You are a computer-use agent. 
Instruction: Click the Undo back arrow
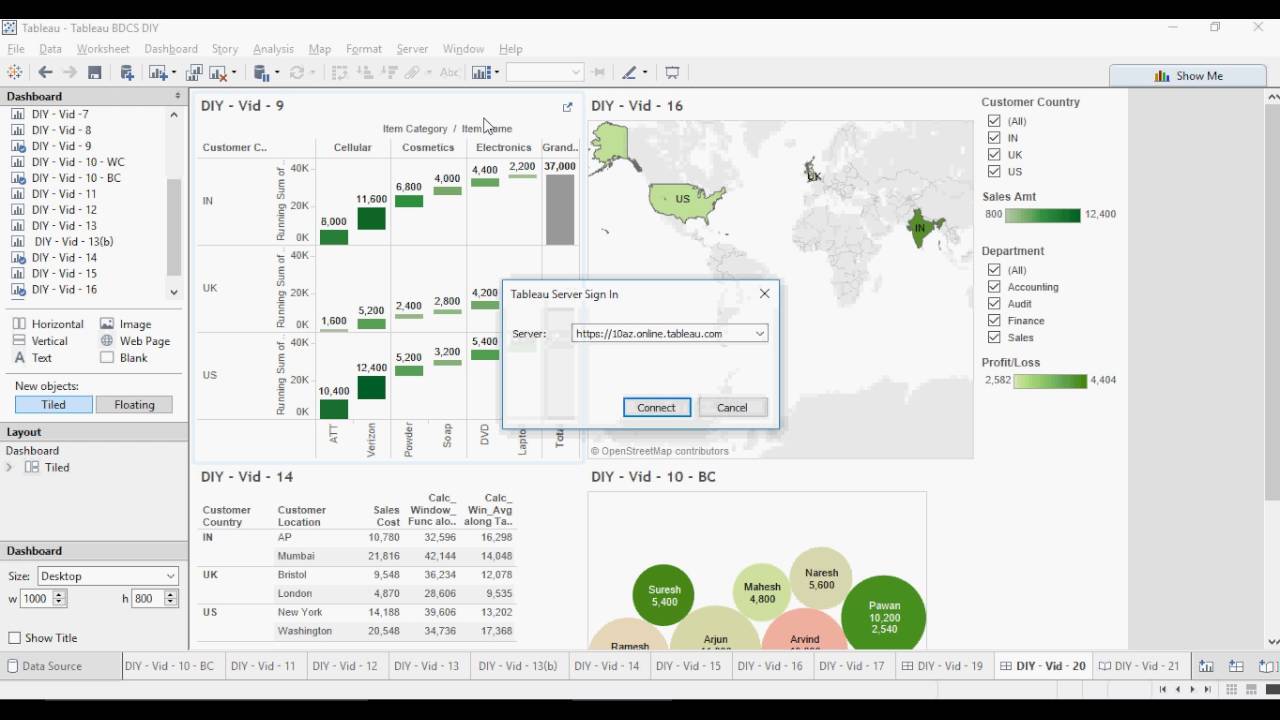45,72
